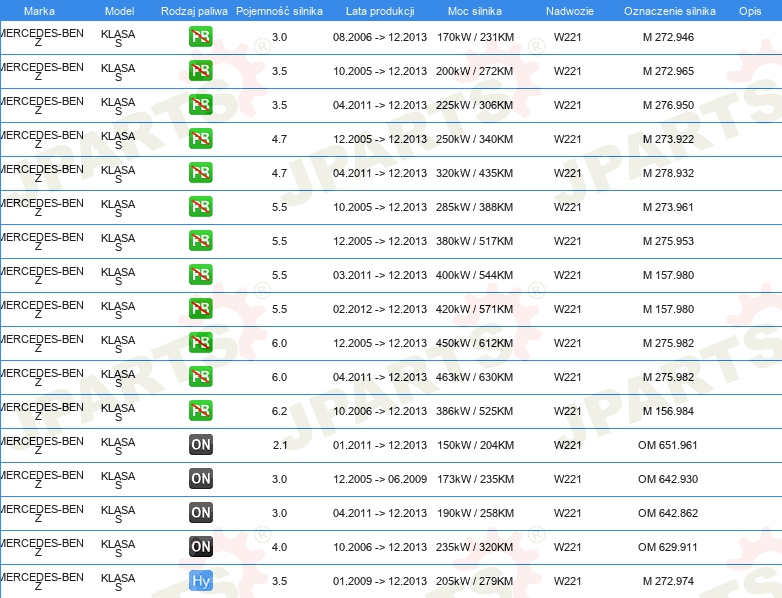Click power value 170kW / 231KM
782x598 pixels.
475,37
